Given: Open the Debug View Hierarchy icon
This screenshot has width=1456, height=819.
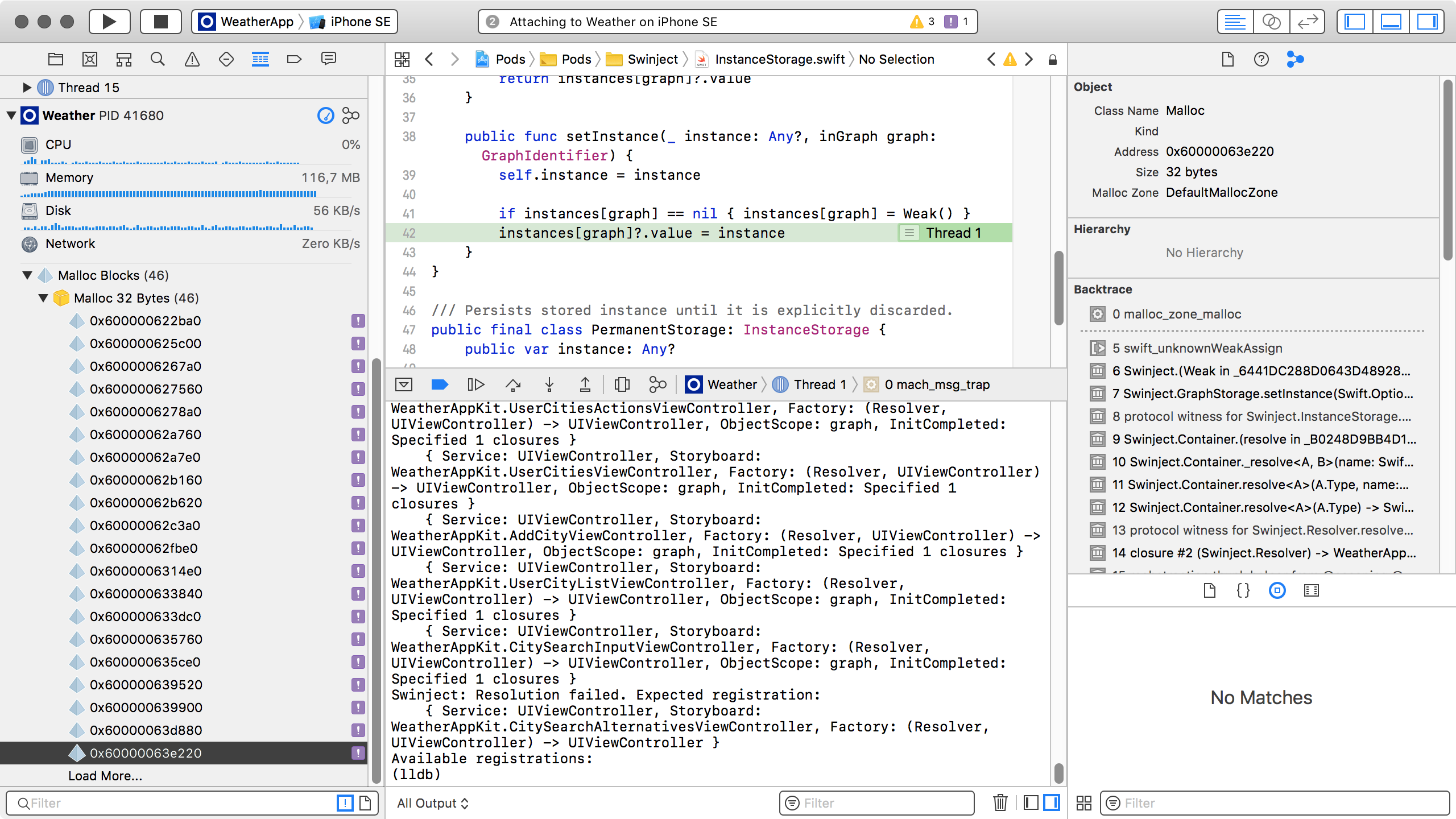Looking at the screenshot, I should click(622, 385).
